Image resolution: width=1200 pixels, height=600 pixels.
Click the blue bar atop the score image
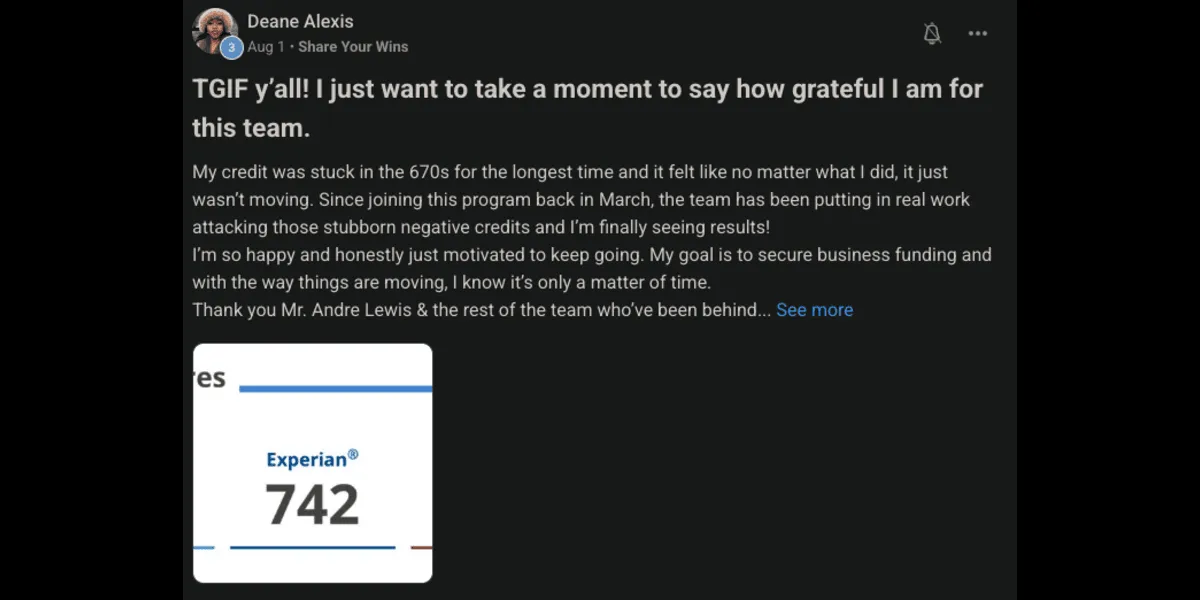tap(335, 389)
